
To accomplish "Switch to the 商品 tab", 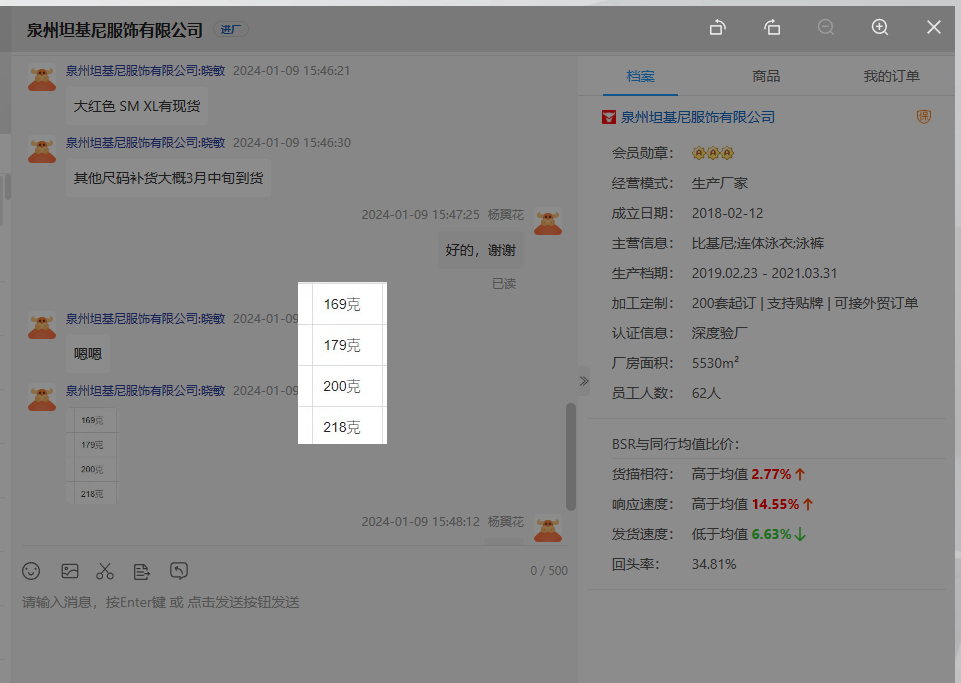I will [x=766, y=76].
